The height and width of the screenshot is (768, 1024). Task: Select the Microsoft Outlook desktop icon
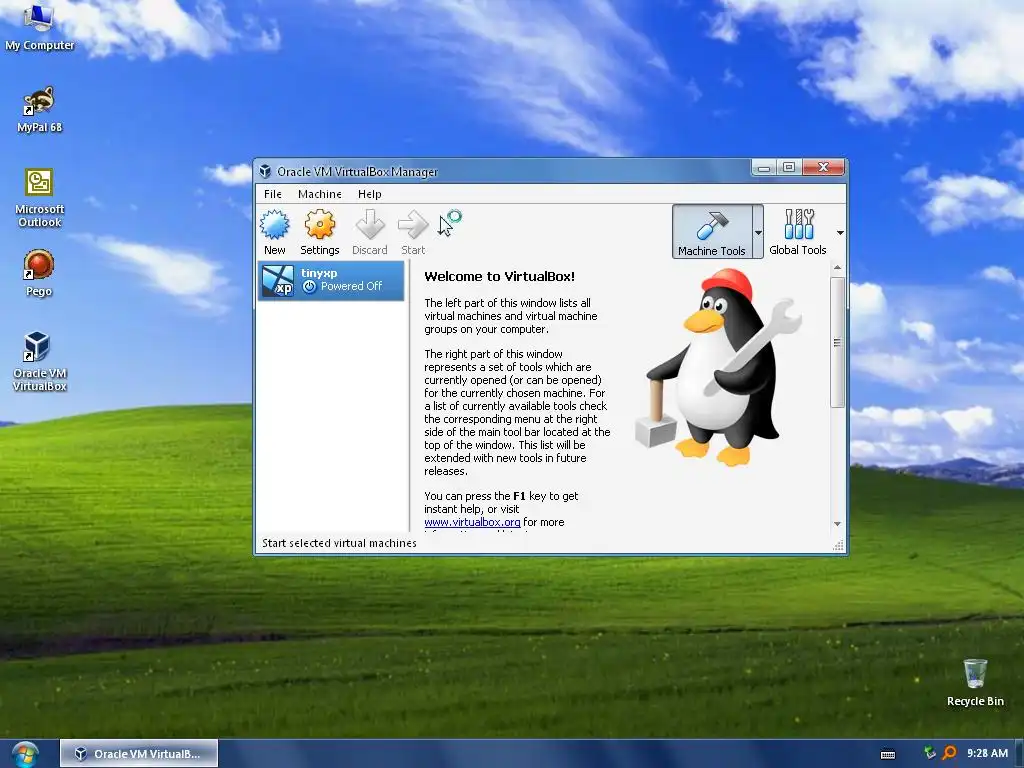point(39,198)
